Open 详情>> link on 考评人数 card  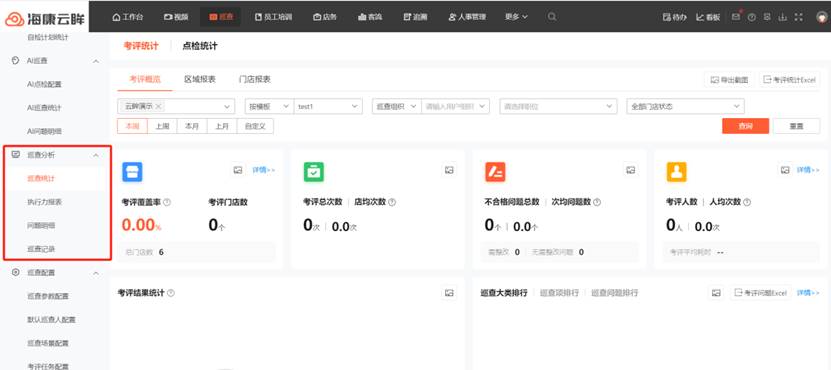click(x=808, y=170)
